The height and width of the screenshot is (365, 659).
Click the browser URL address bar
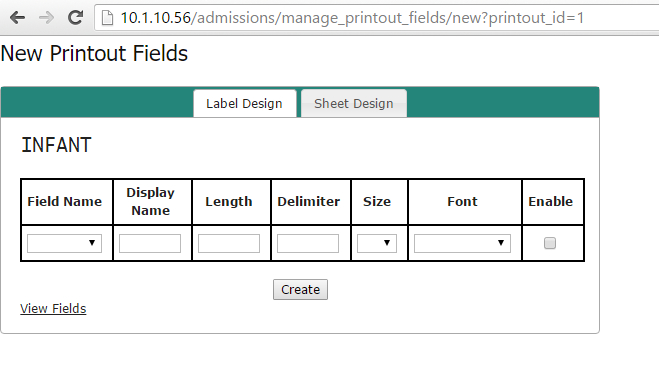click(376, 18)
